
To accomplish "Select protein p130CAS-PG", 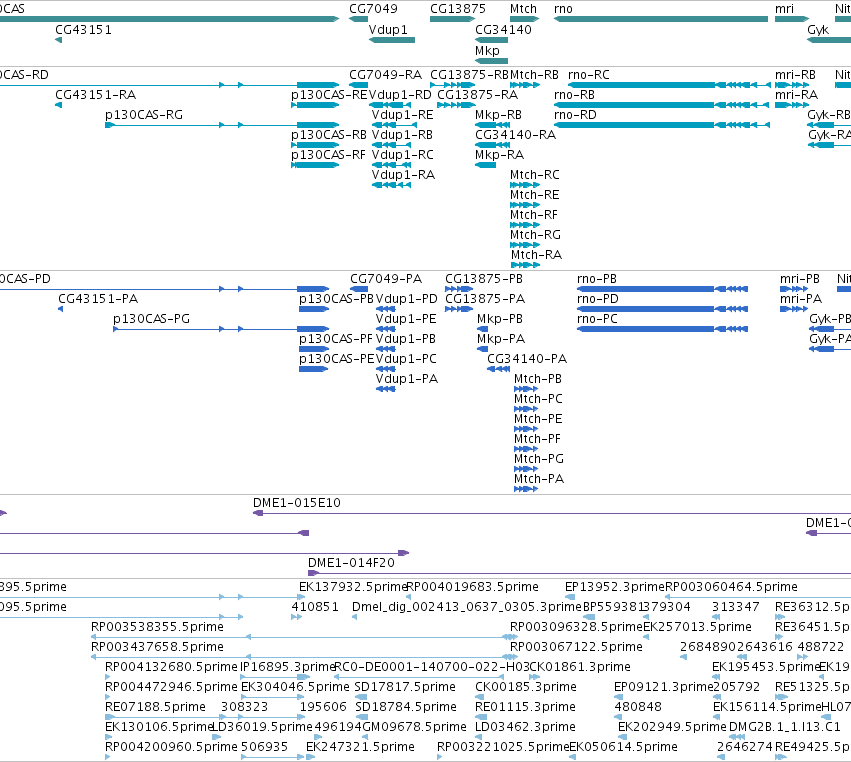I will click(x=221, y=329).
